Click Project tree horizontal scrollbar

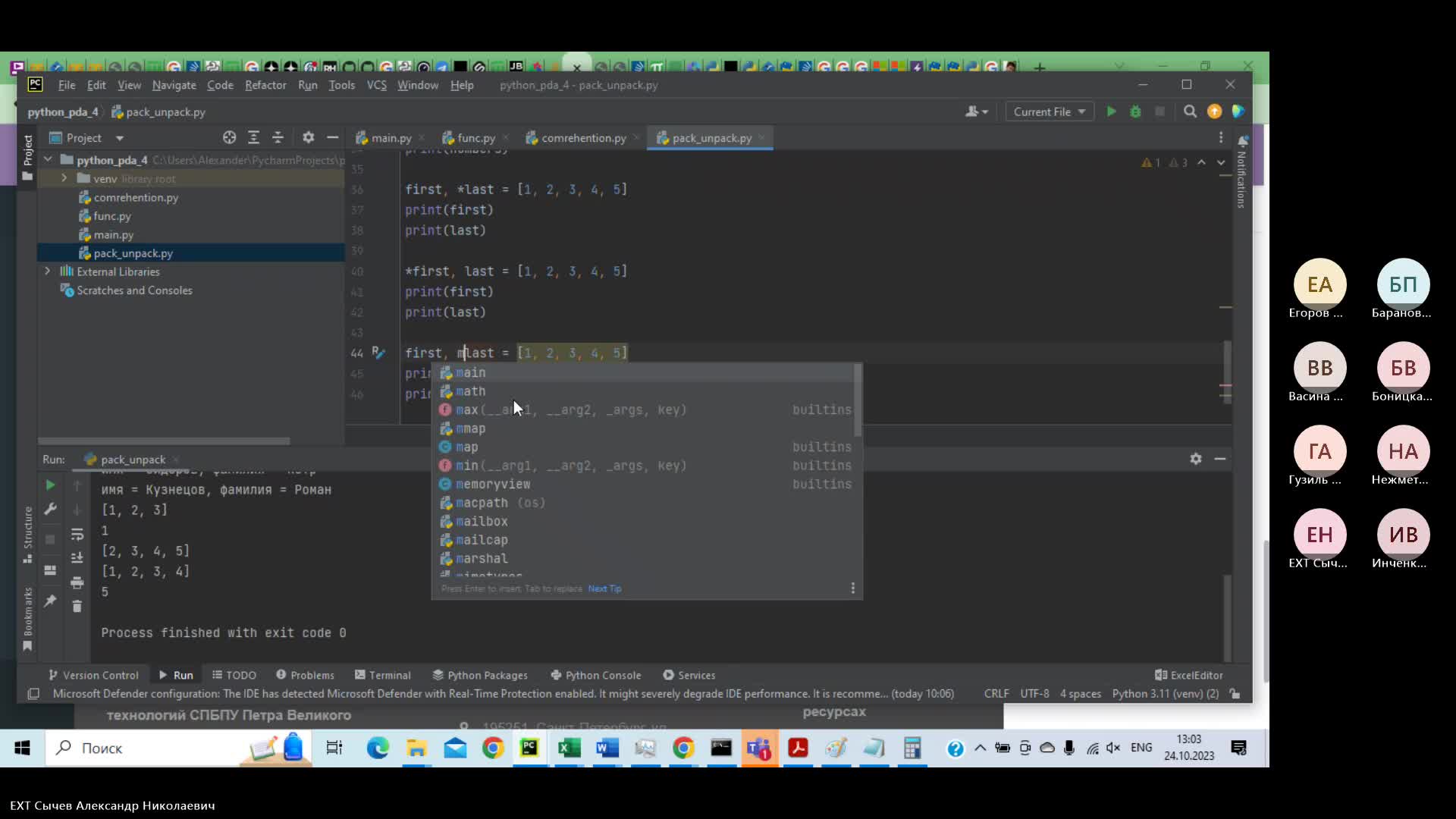click(x=164, y=441)
